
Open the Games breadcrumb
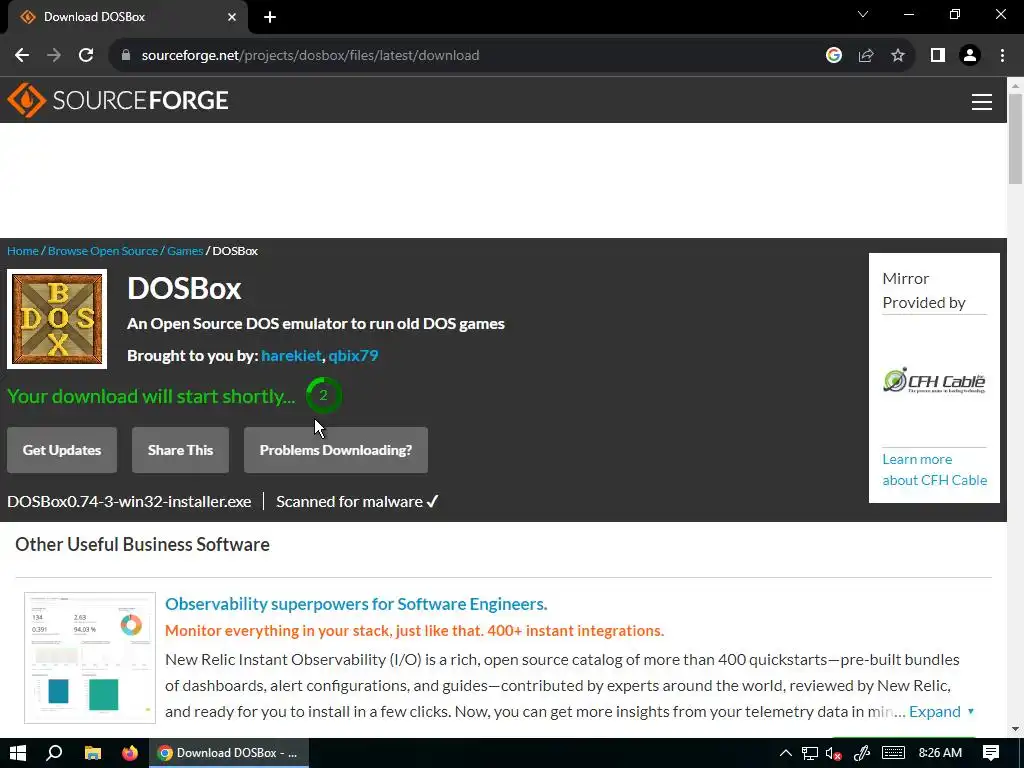click(x=185, y=251)
